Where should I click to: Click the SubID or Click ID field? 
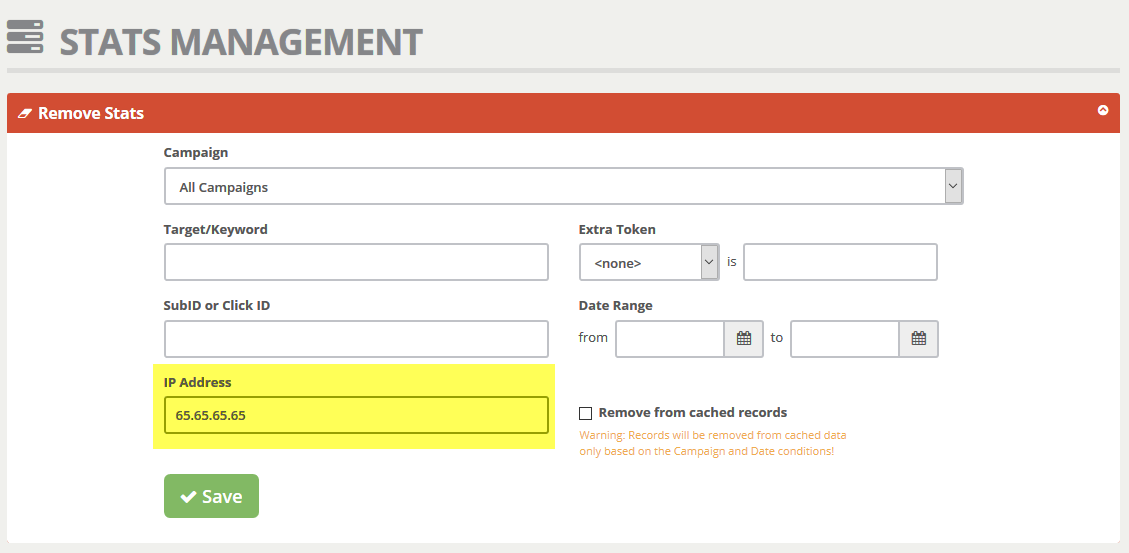[x=356, y=339]
